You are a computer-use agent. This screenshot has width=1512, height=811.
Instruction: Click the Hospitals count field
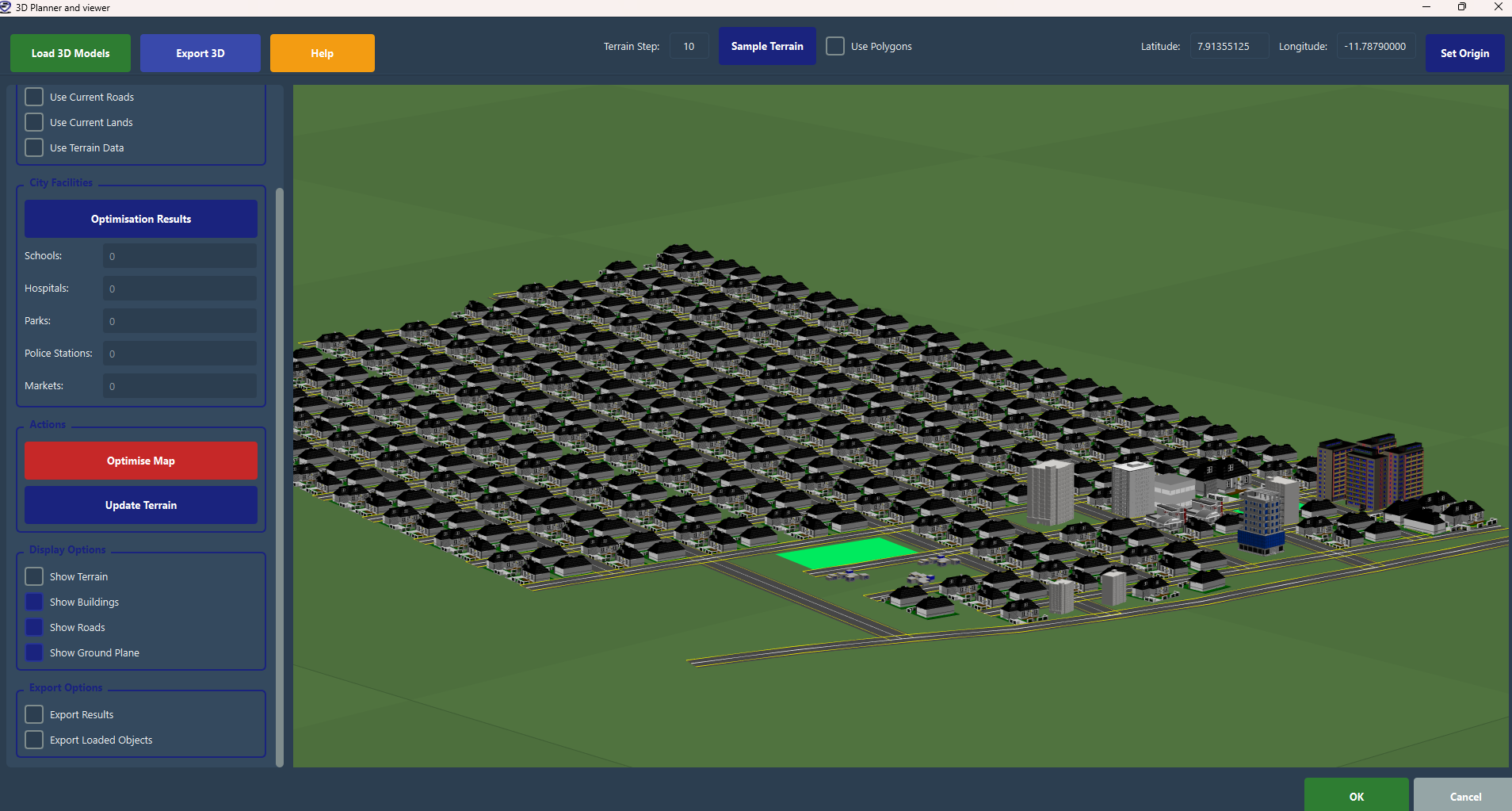(x=180, y=289)
